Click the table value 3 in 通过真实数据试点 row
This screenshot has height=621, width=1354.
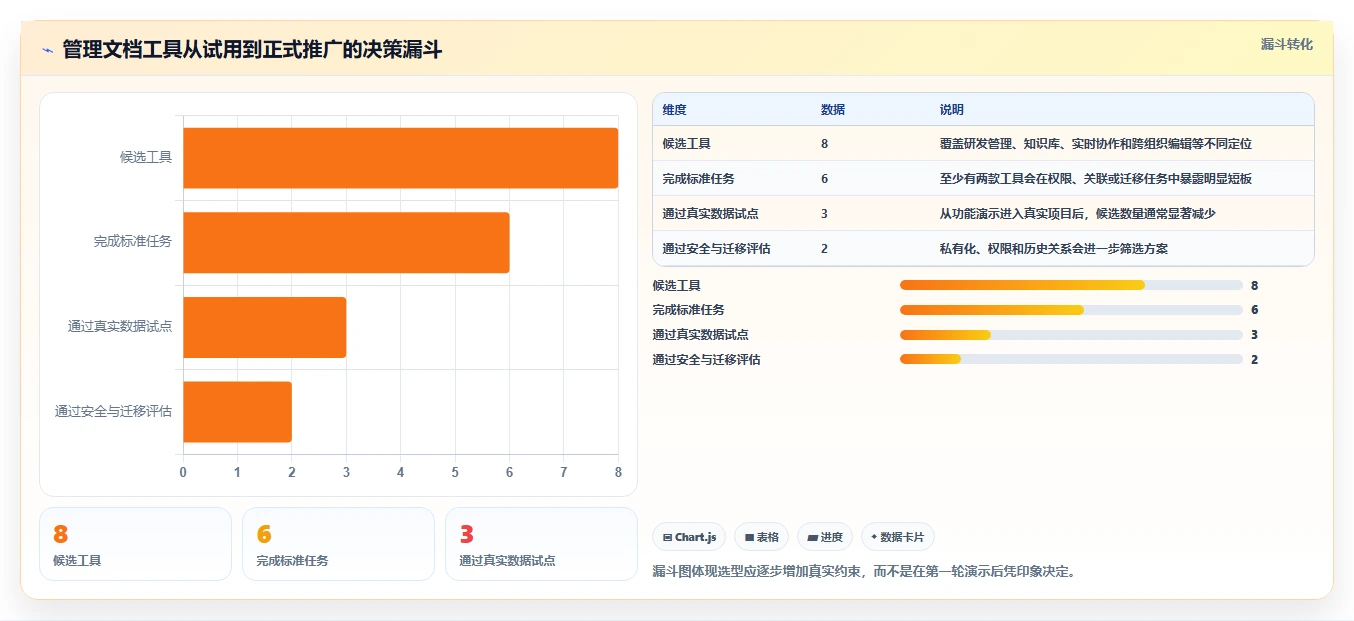pyautogui.click(x=824, y=214)
